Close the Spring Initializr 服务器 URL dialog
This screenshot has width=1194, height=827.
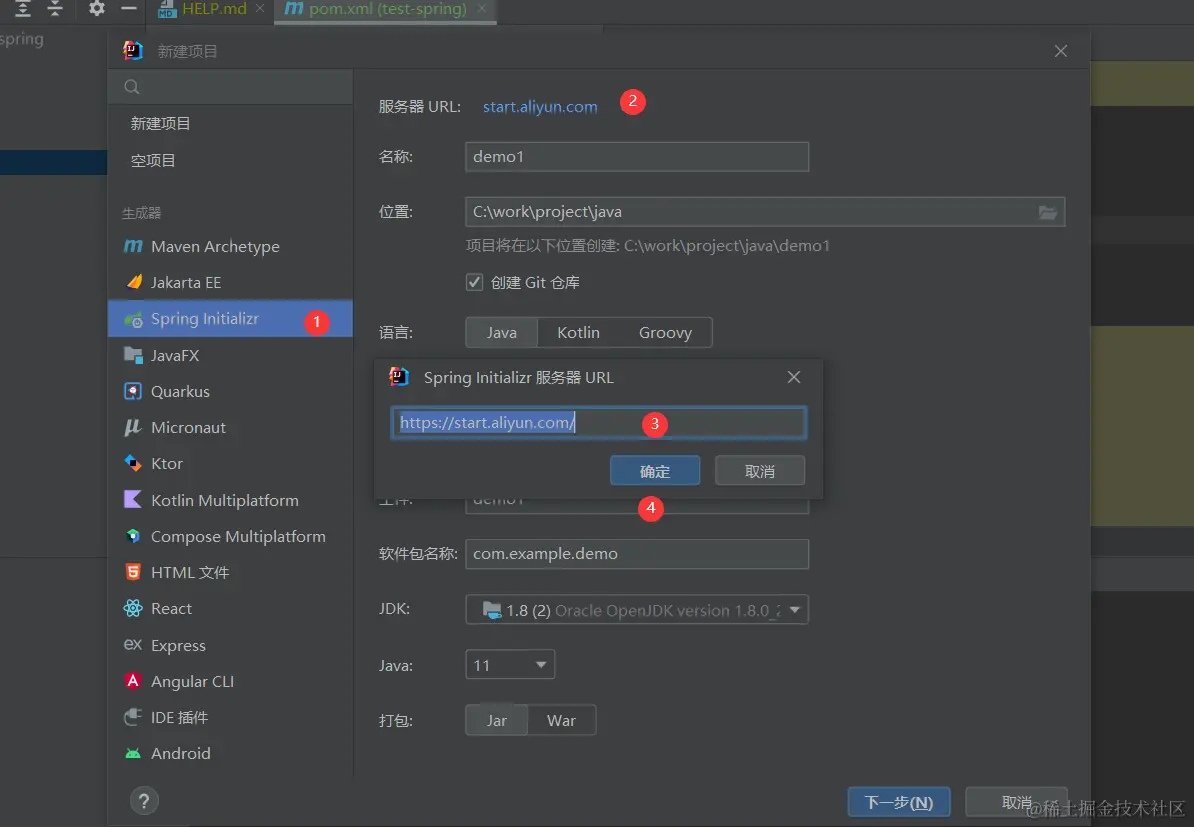pos(793,377)
